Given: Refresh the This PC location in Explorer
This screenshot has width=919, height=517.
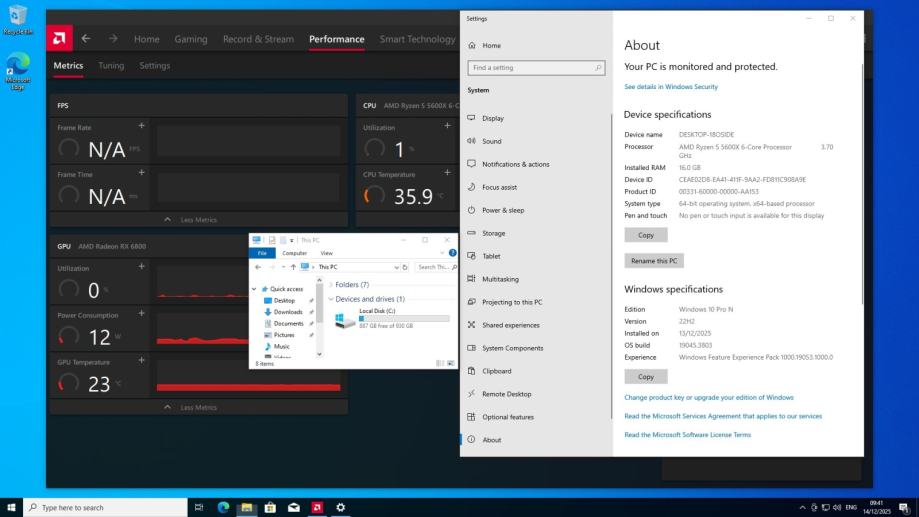Looking at the screenshot, I should pyautogui.click(x=405, y=267).
